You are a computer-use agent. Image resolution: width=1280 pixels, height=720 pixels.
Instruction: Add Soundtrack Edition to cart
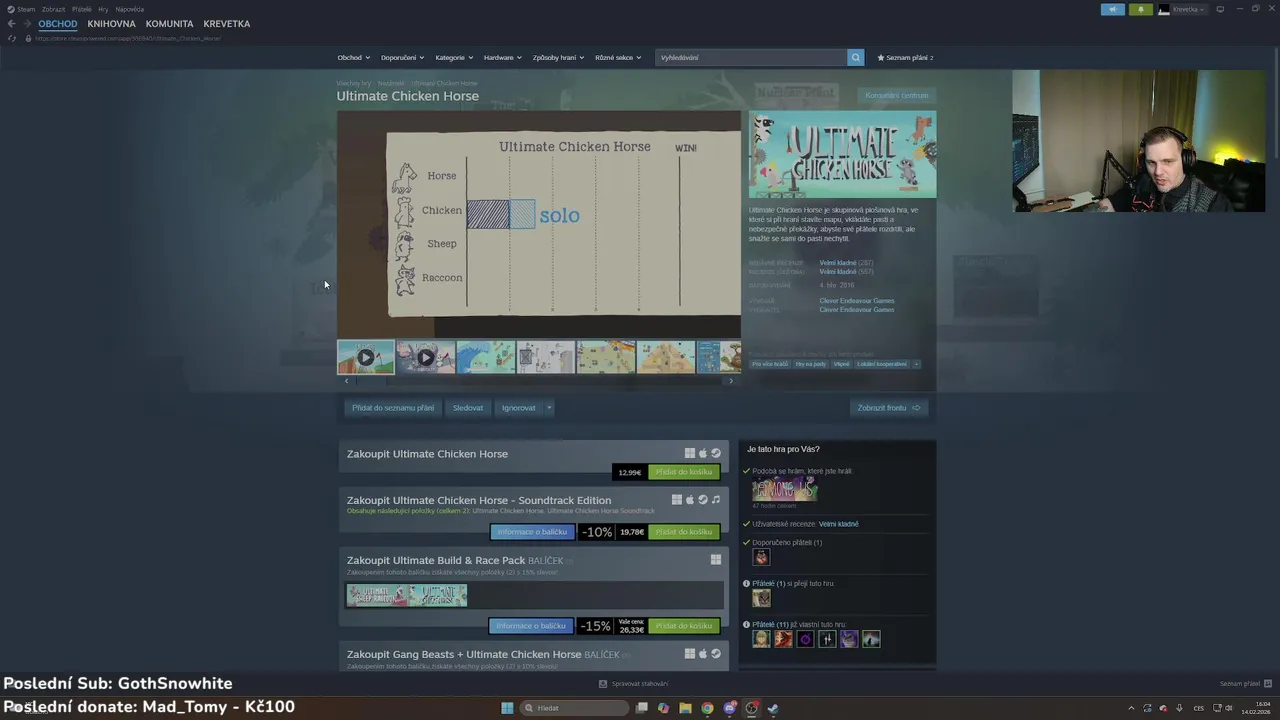coord(684,532)
